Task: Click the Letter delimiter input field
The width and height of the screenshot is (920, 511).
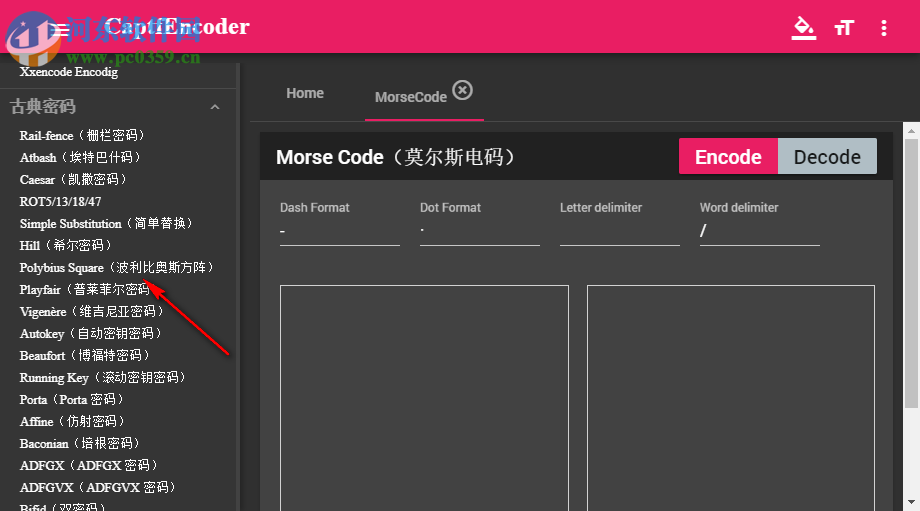Action: 620,231
